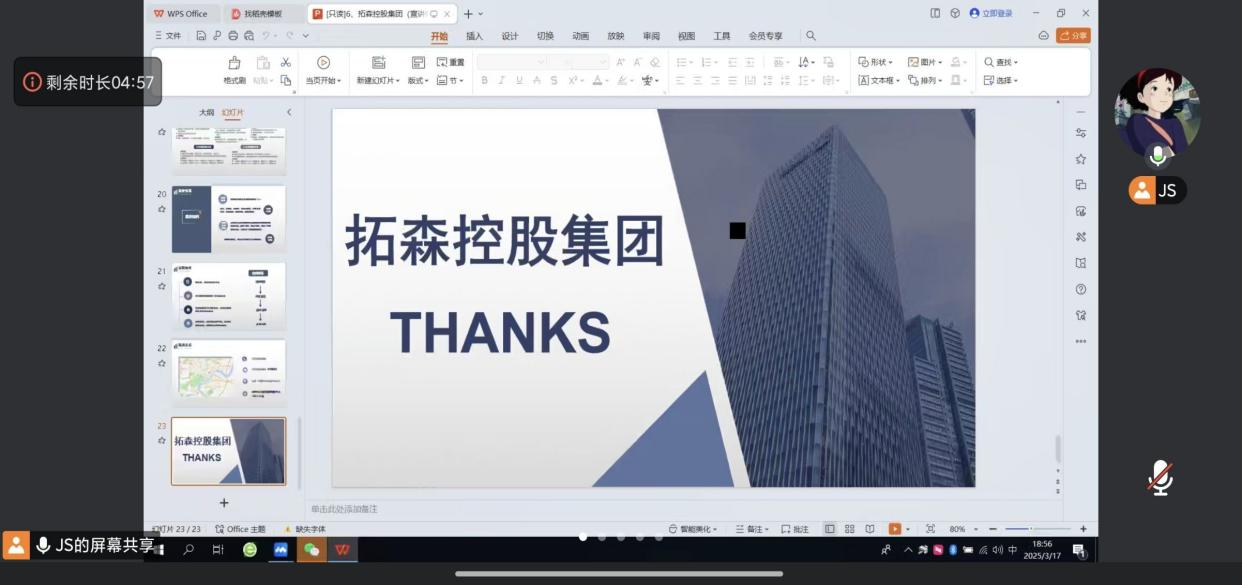The height and width of the screenshot is (585, 1242).
Task: Open the 插入 Insert ribbon tab
Action: point(474,36)
